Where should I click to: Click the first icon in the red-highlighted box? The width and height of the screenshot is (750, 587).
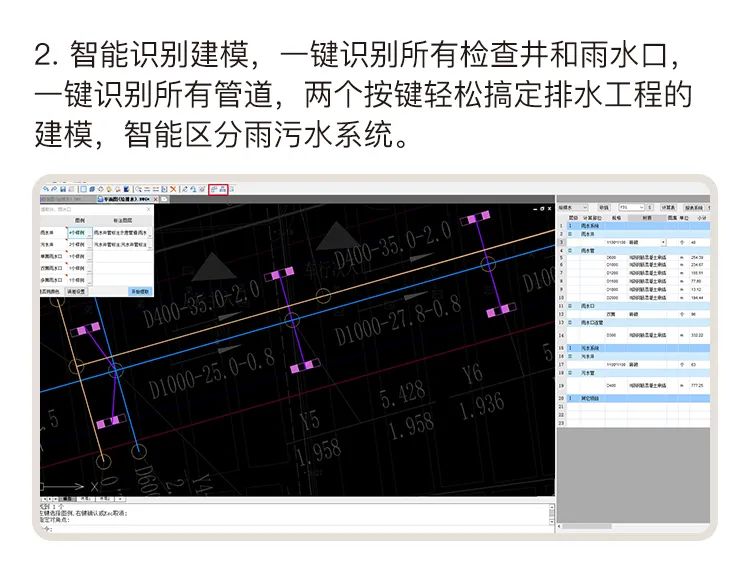click(x=214, y=188)
